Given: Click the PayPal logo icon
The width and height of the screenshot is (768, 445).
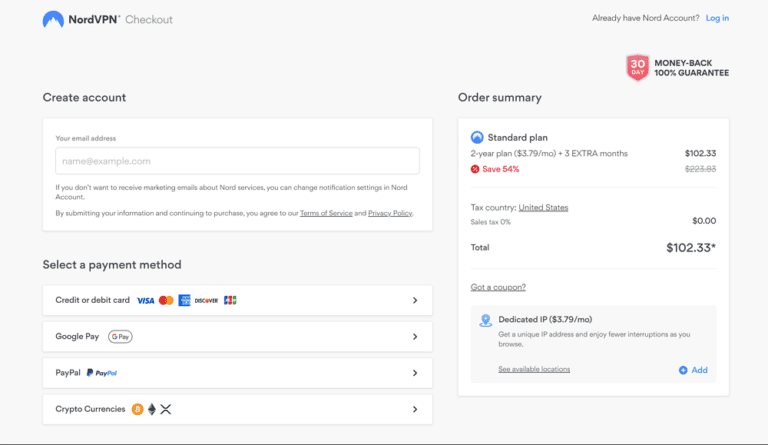Looking at the screenshot, I should 102,373.
